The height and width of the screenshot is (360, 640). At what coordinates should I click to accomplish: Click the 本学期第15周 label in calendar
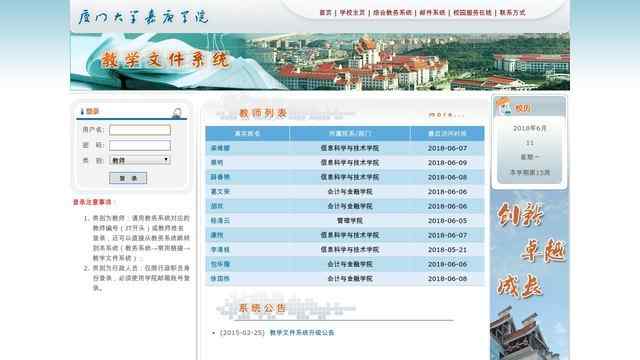point(529,172)
